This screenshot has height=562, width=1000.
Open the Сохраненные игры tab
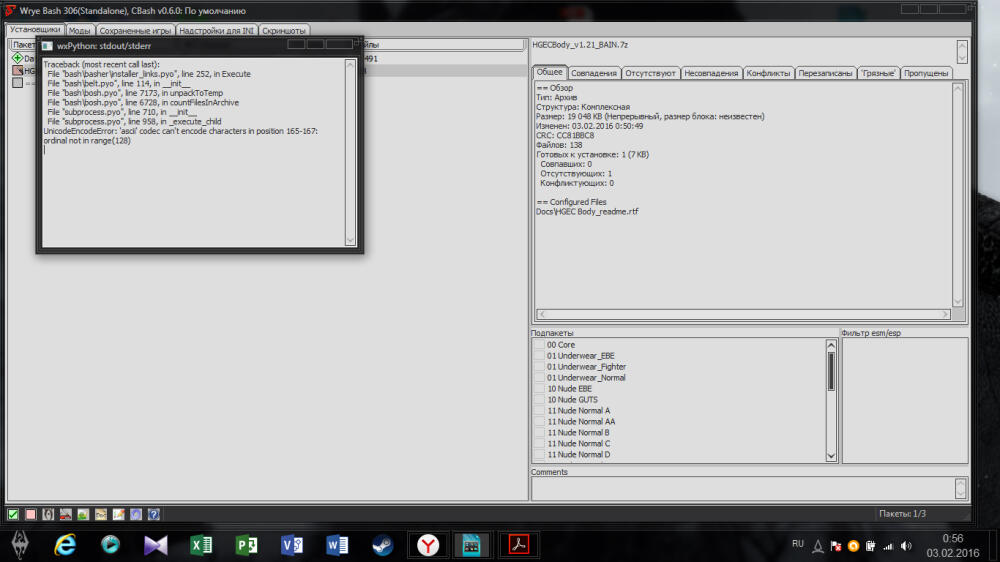(135, 31)
